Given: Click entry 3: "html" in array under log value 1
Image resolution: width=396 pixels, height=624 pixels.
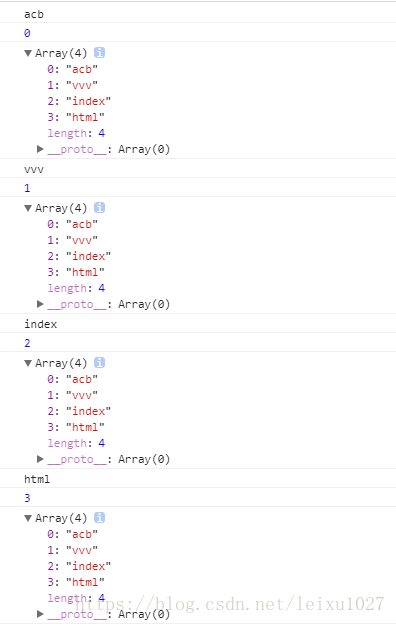Looking at the screenshot, I should coord(76,272).
